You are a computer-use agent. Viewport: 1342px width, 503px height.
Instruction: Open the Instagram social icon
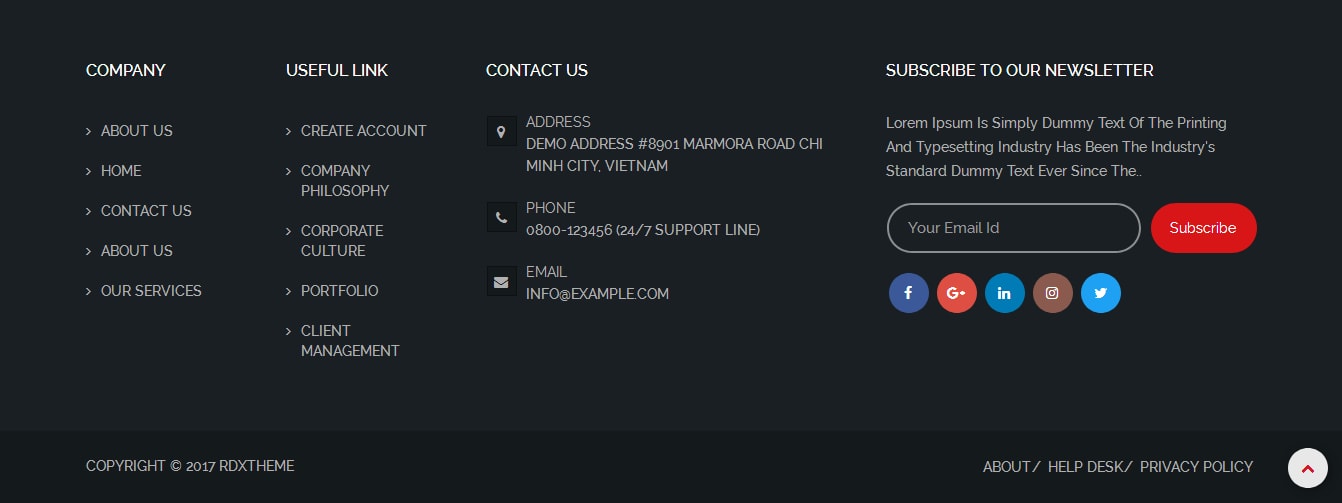click(1052, 293)
